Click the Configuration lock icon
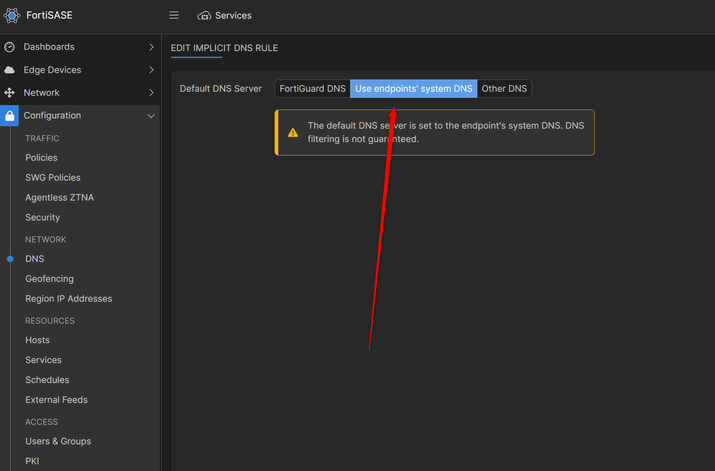This screenshot has width=715, height=471. pos(10,116)
